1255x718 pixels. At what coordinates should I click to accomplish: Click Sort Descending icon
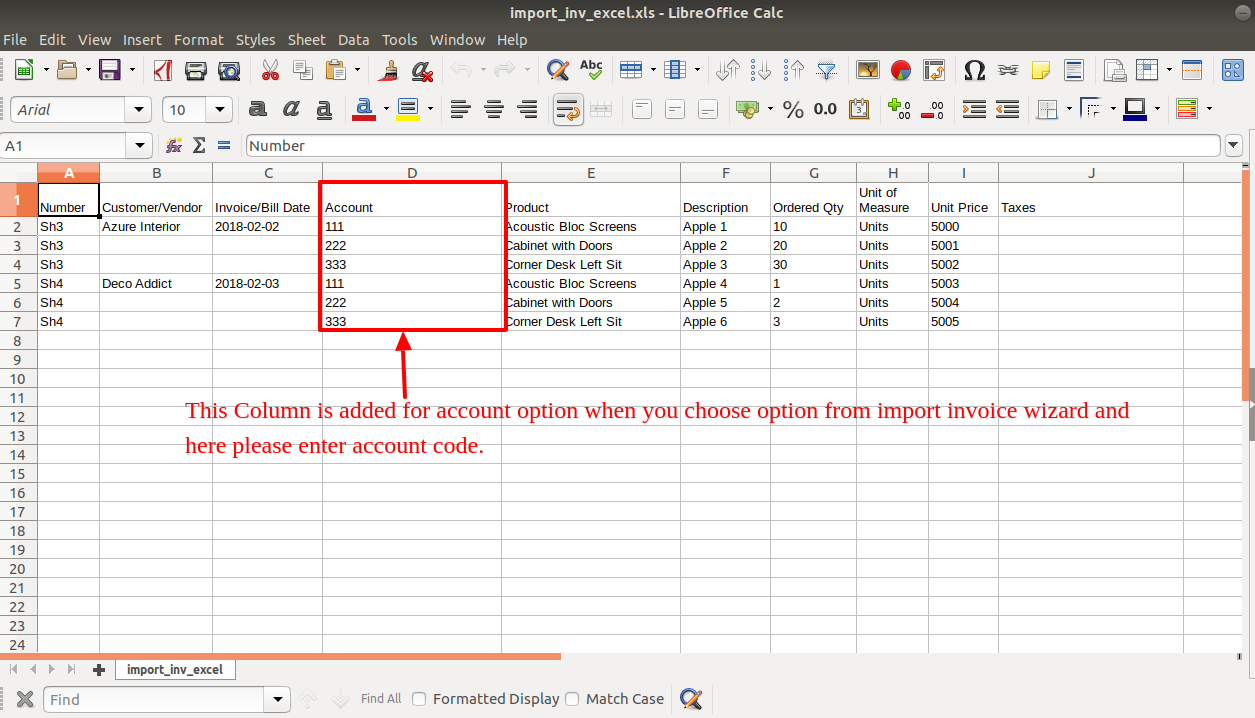tap(794, 70)
